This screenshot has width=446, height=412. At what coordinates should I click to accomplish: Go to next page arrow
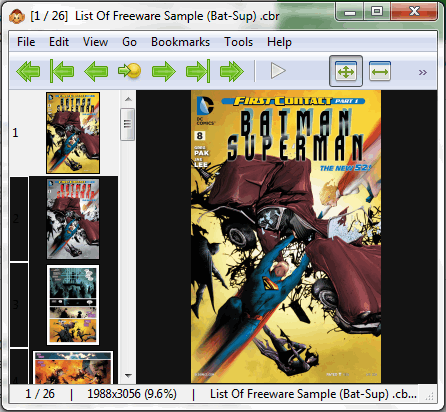164,71
